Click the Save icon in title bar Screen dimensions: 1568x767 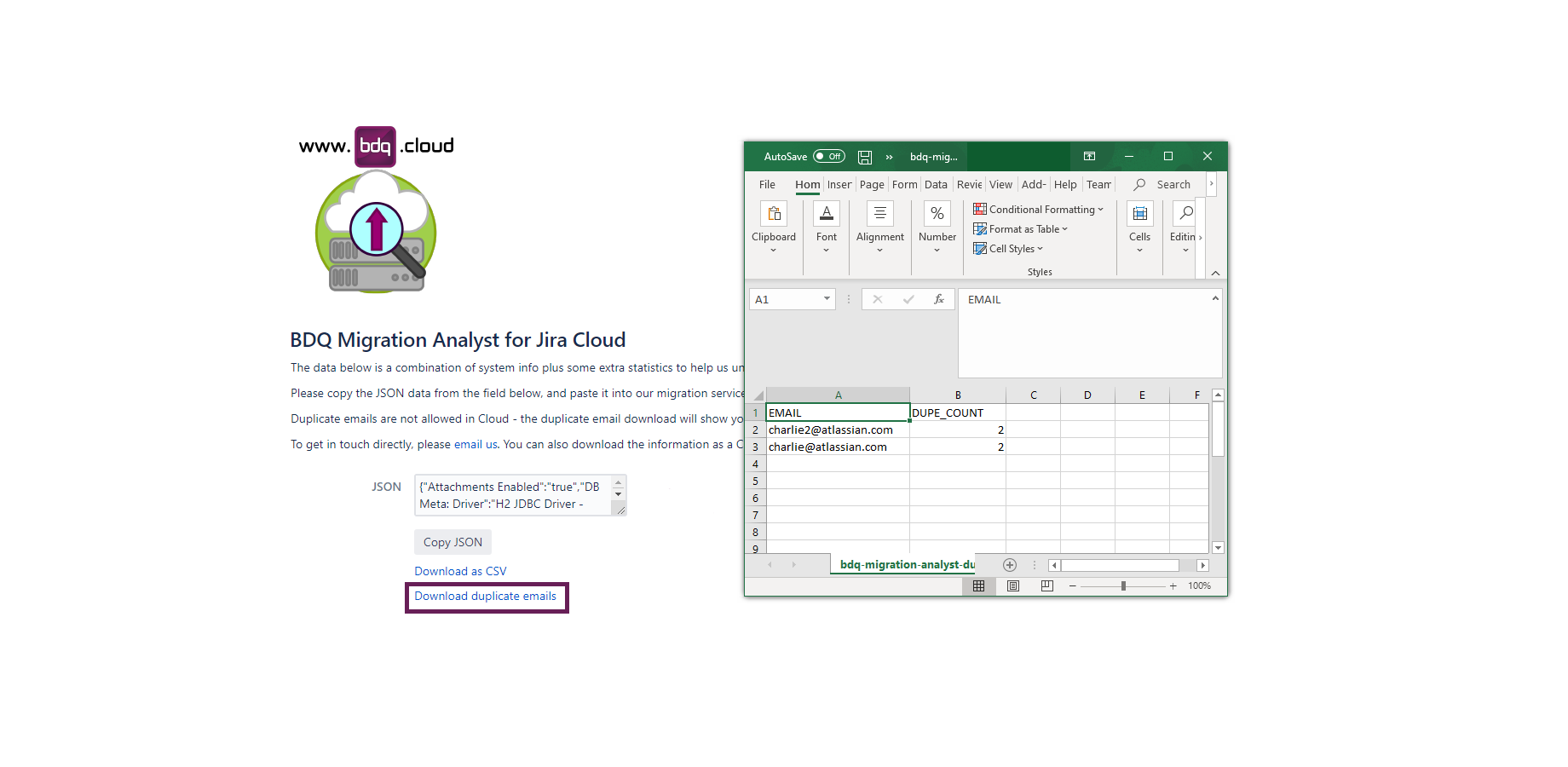pos(864,157)
